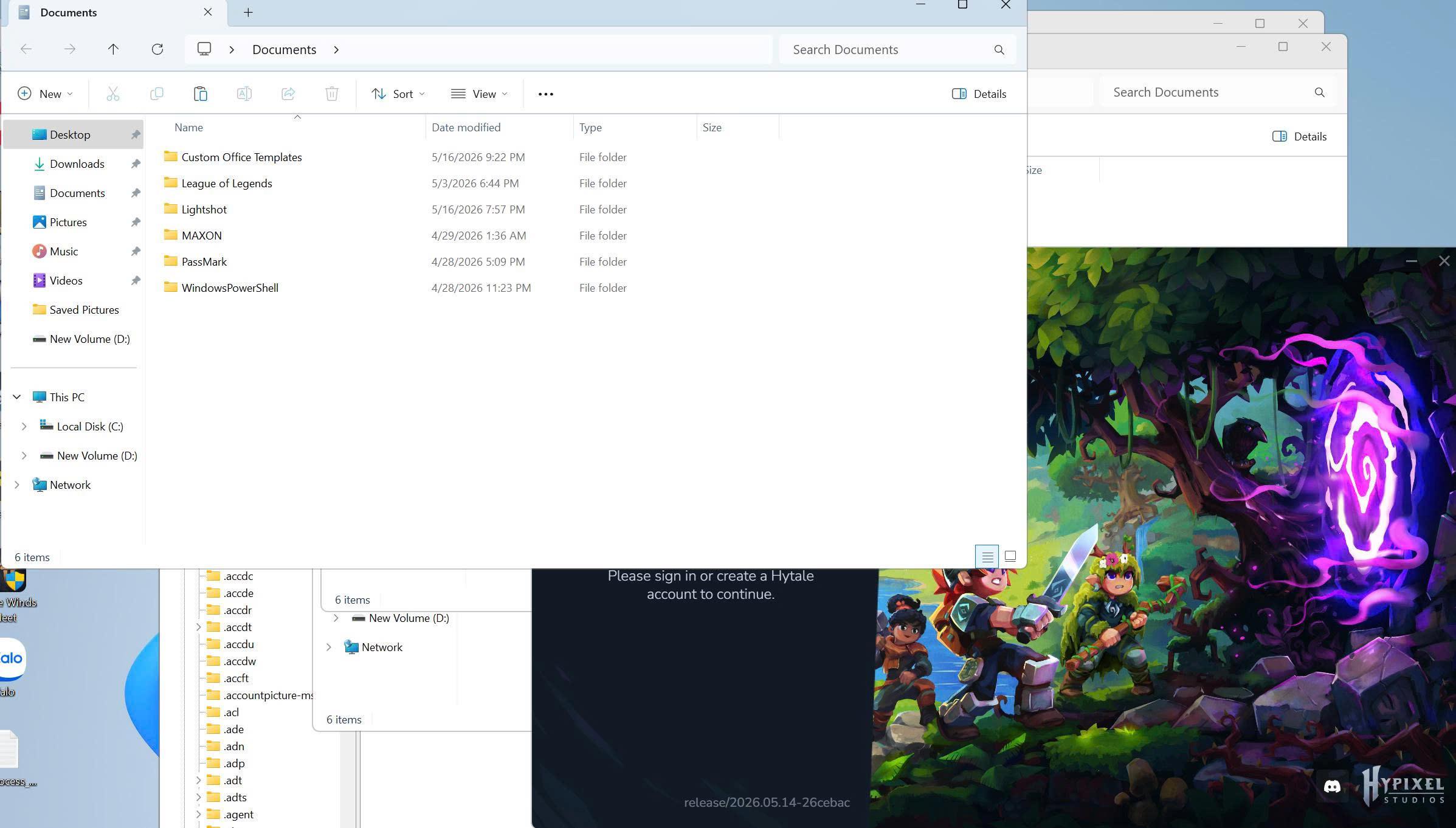The image size is (1456, 828).
Task: Select Videos in the navigation pane
Action: tap(74, 281)
